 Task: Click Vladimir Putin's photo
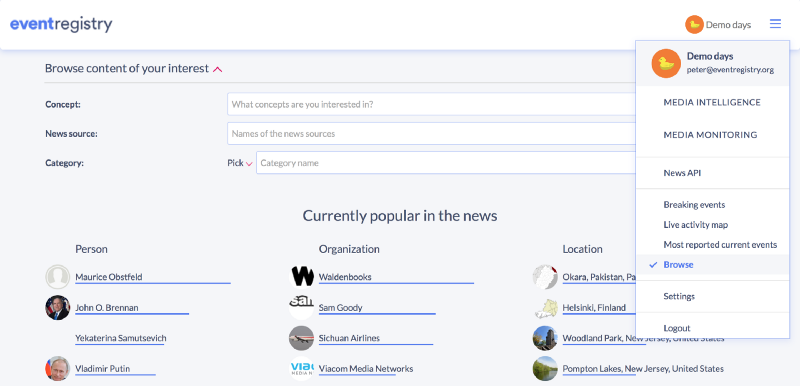coord(58,369)
